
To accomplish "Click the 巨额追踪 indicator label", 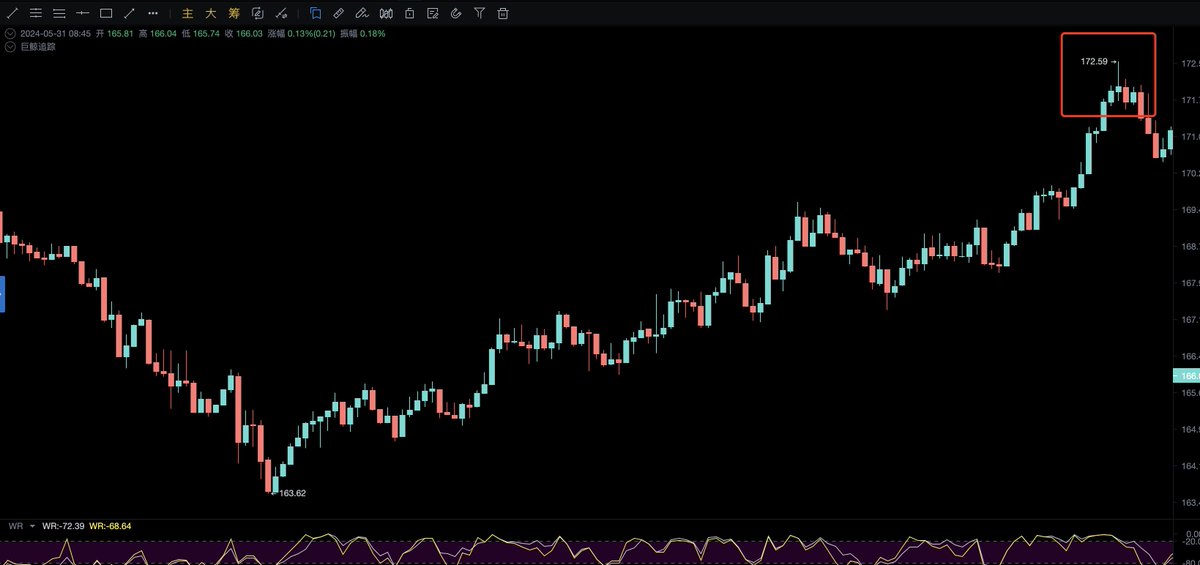I will point(38,46).
